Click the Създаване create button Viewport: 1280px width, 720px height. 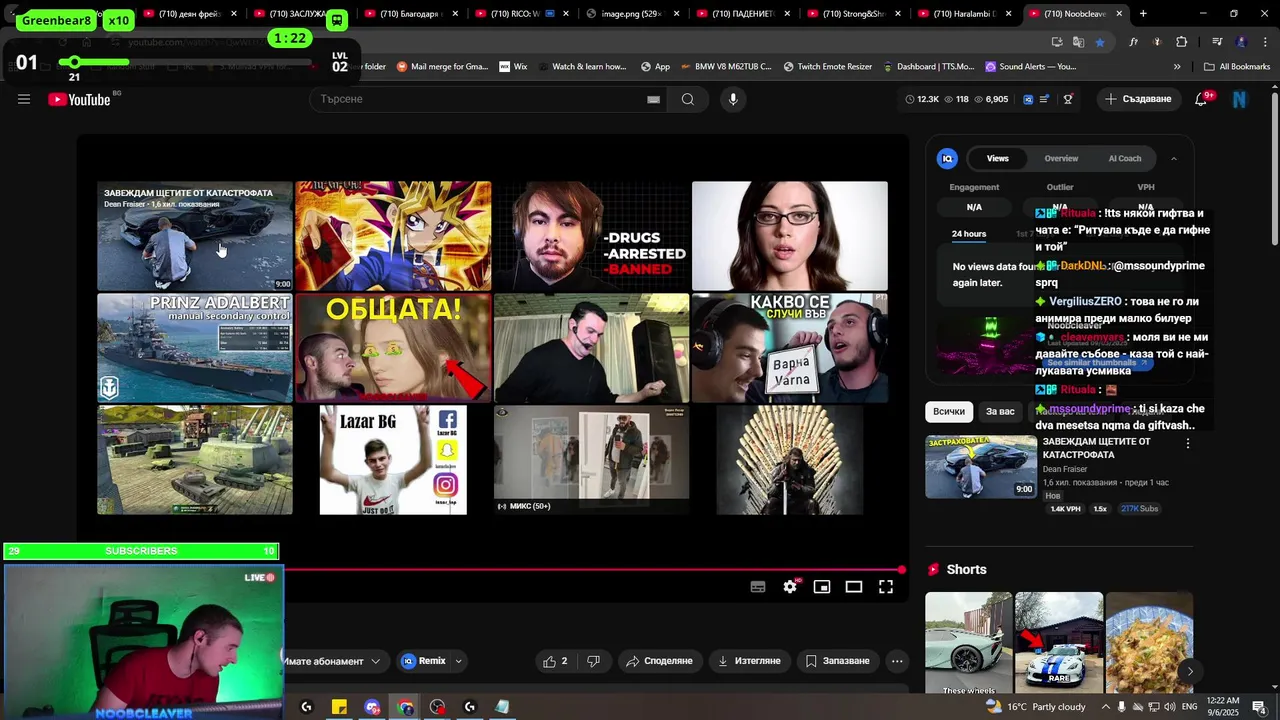coord(1138,99)
